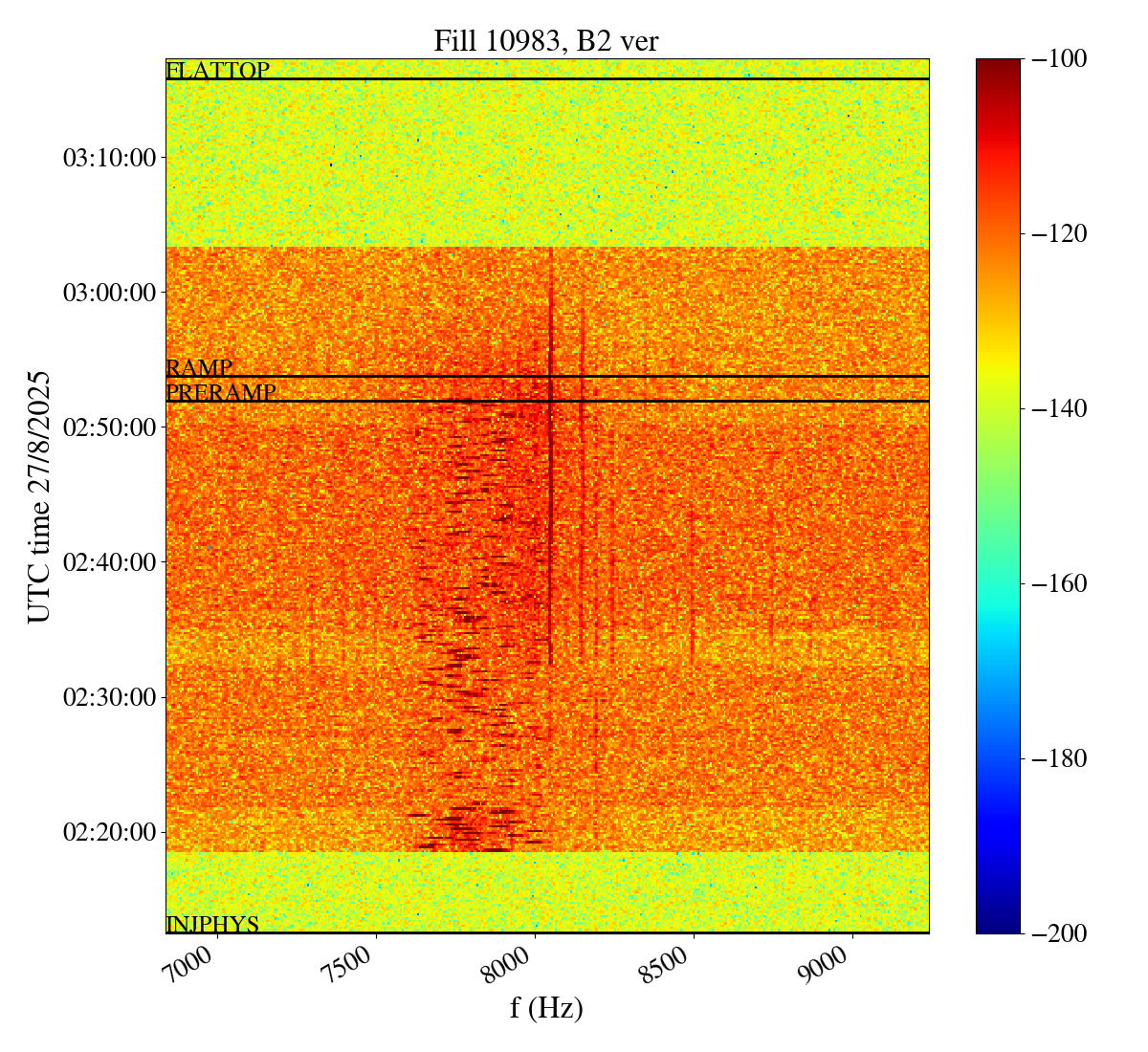Screen dimensions: 1148x1052
Task: Click the 02:20:00 time tick label
Action: tap(109, 832)
